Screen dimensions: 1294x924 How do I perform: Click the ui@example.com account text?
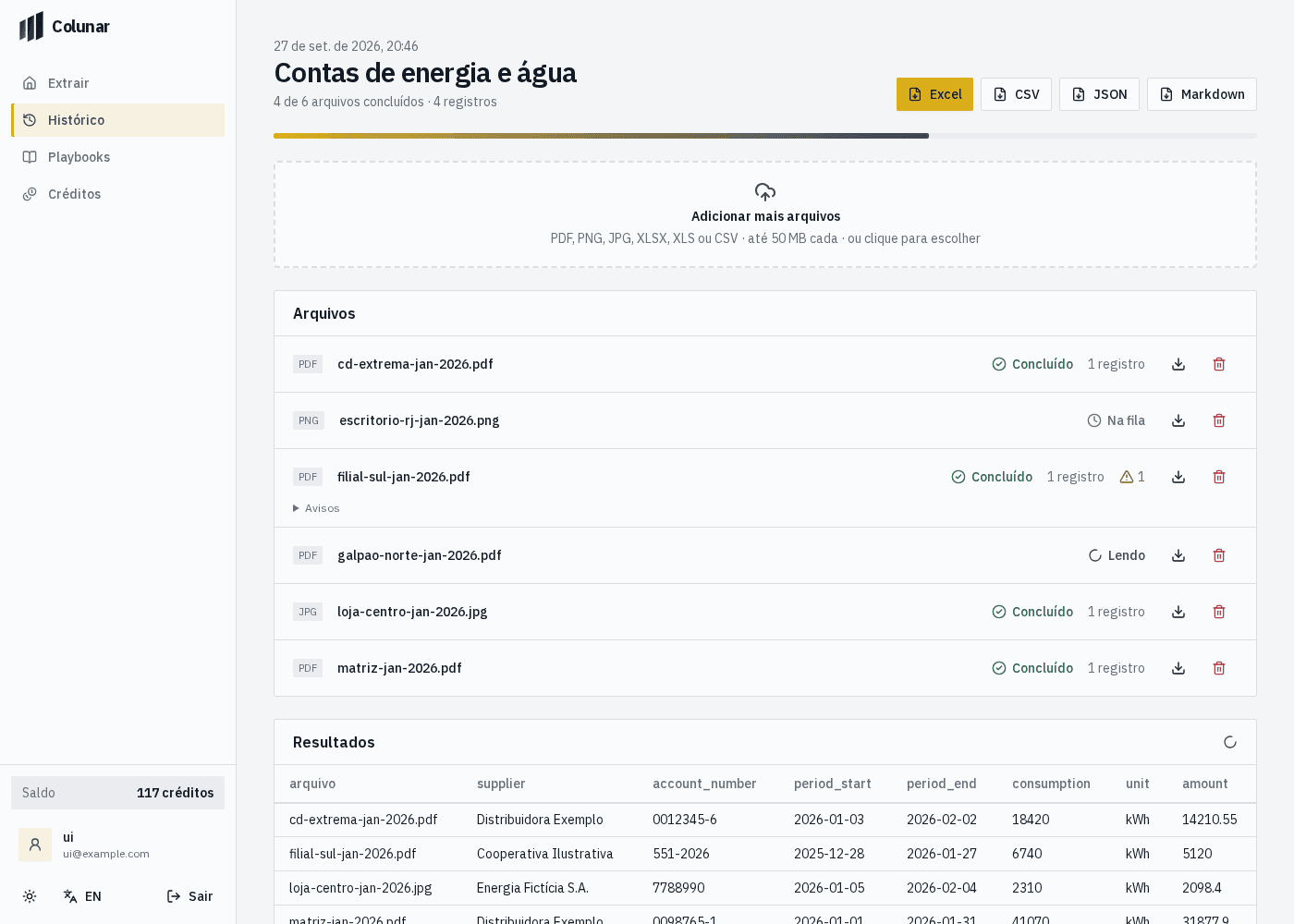106,854
